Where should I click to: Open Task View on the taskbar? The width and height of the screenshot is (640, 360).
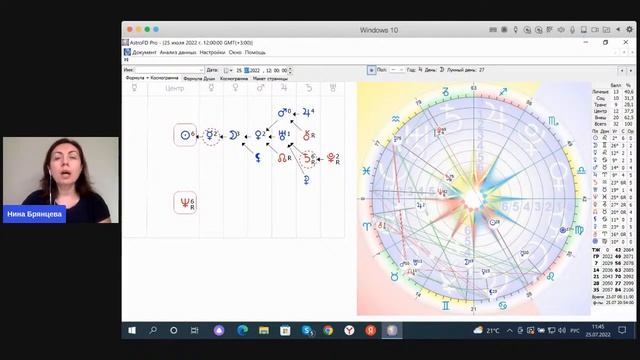[x=194, y=330]
